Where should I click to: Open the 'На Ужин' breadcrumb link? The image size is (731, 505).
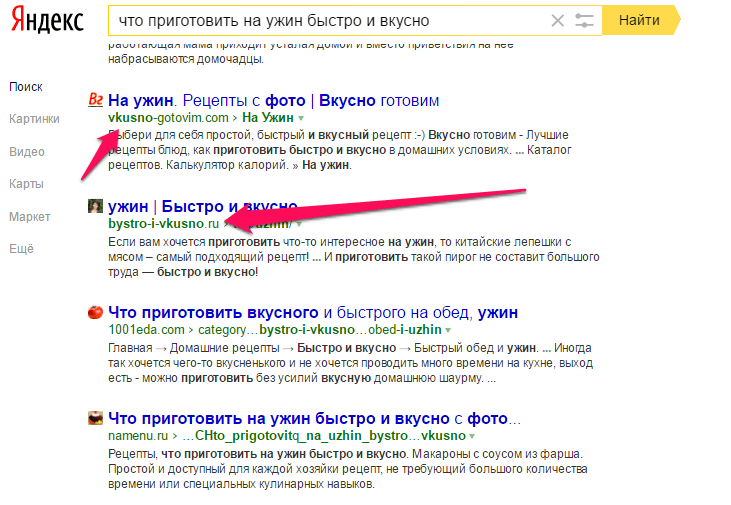(268, 118)
